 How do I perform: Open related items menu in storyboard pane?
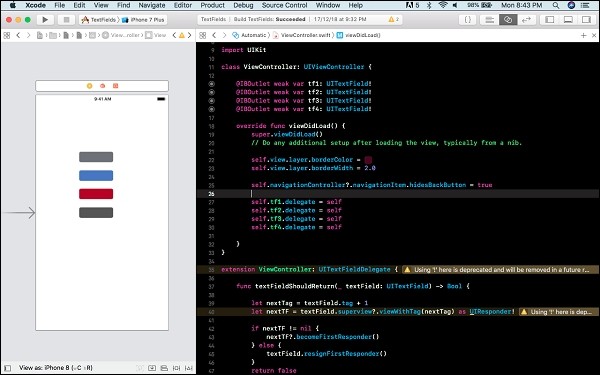[x=7, y=35]
